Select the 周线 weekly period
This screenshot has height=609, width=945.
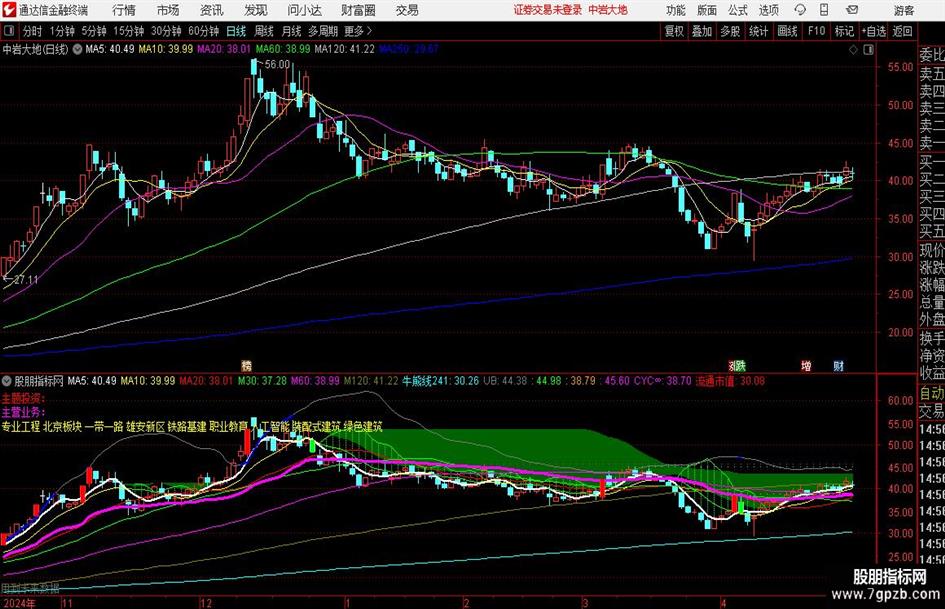tap(264, 31)
